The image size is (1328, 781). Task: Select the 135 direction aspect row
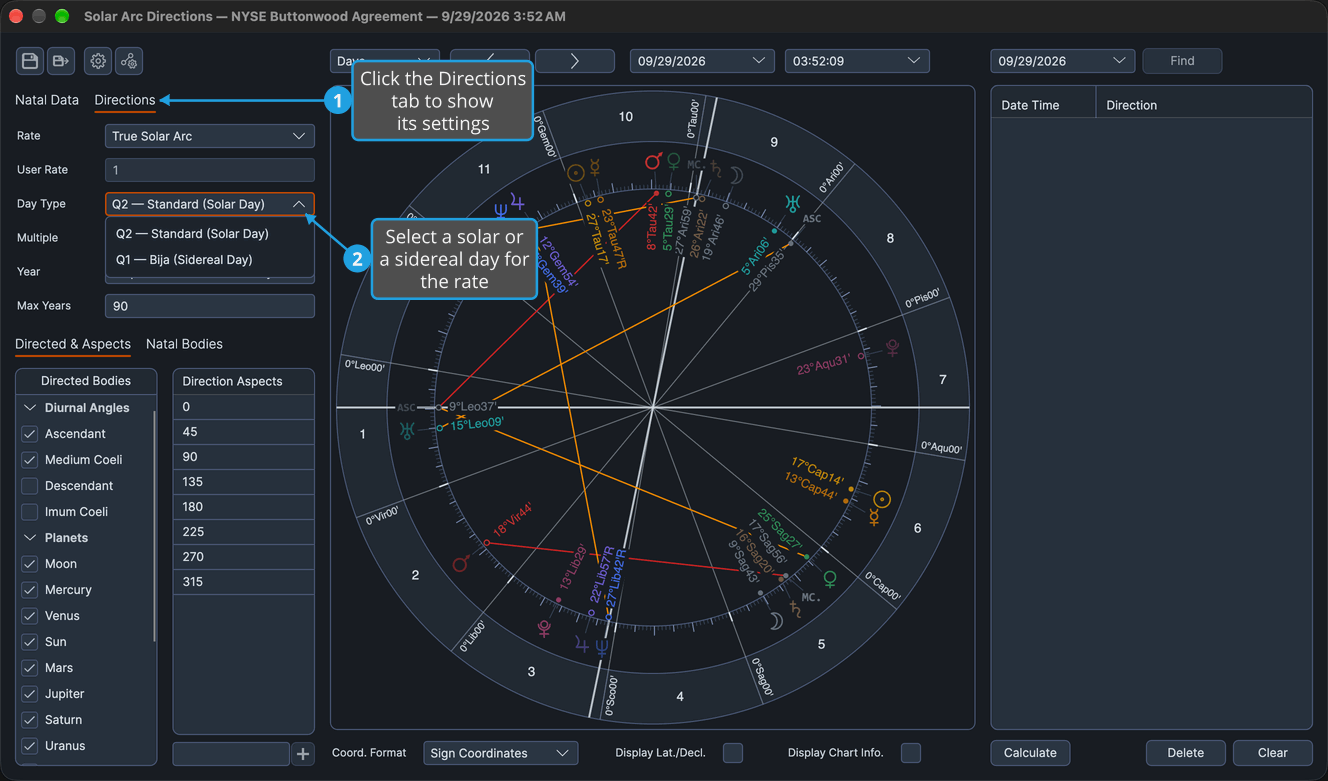coord(244,482)
